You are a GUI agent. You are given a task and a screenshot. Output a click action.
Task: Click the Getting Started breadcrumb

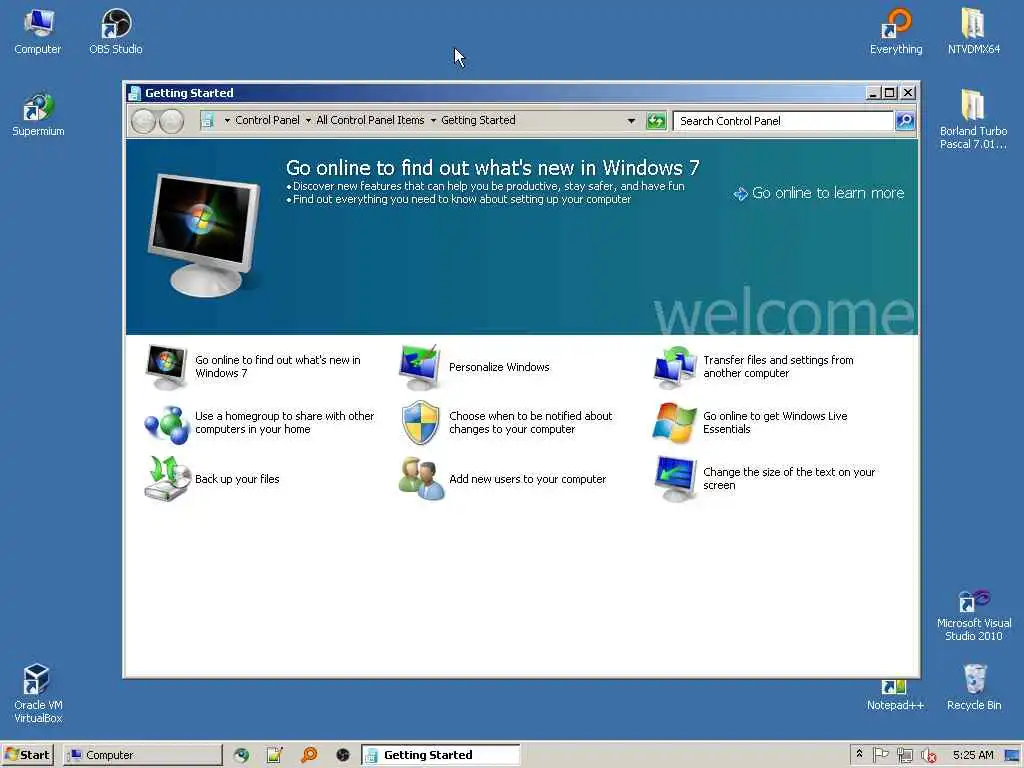478,120
